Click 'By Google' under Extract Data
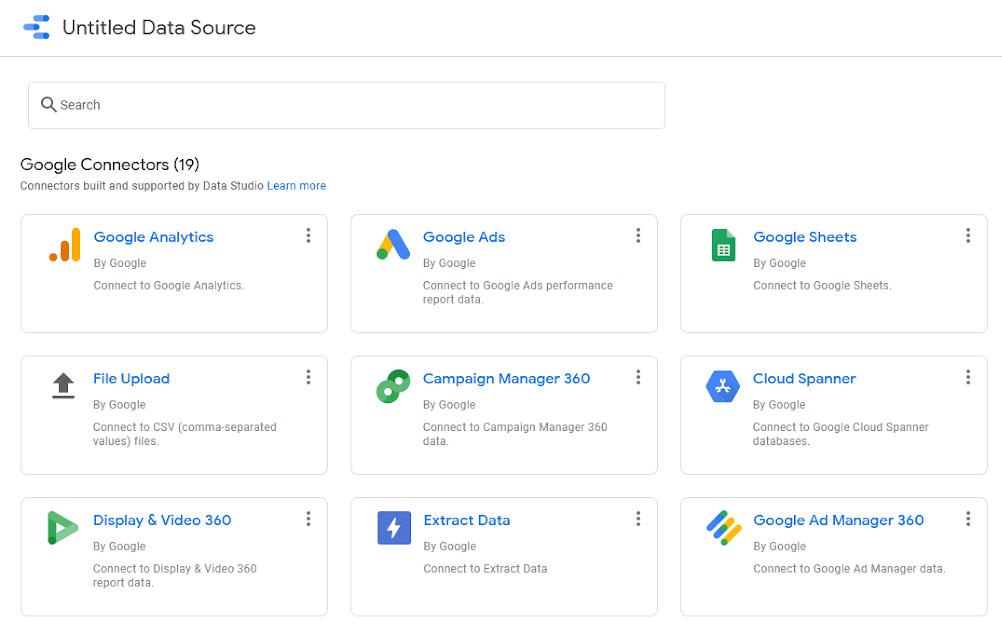Image resolution: width=1002 pixels, height=627 pixels. 450,546
